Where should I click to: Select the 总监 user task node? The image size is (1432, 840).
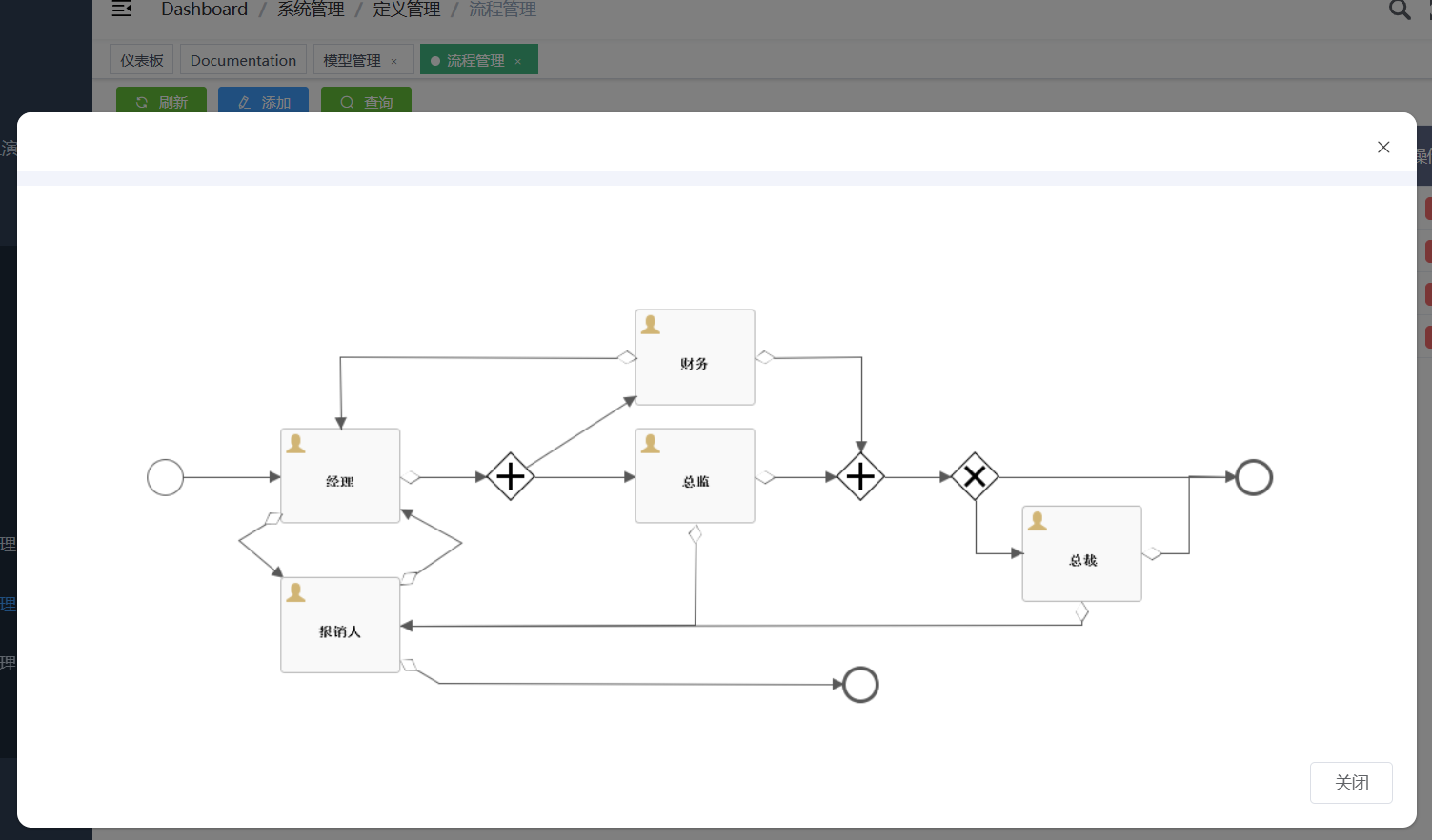pyautogui.click(x=696, y=475)
